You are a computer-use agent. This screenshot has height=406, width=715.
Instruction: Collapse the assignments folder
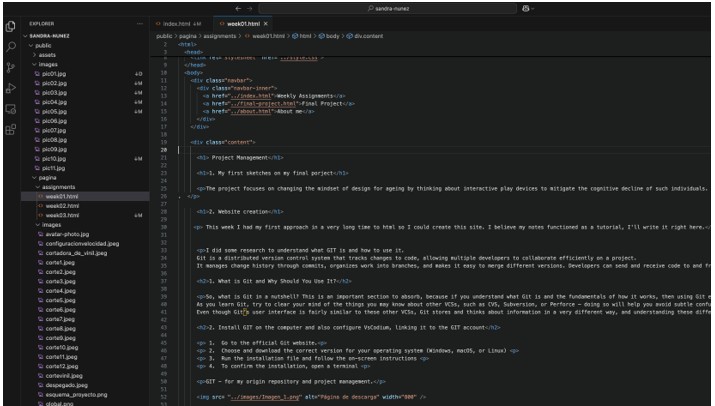(x=58, y=187)
